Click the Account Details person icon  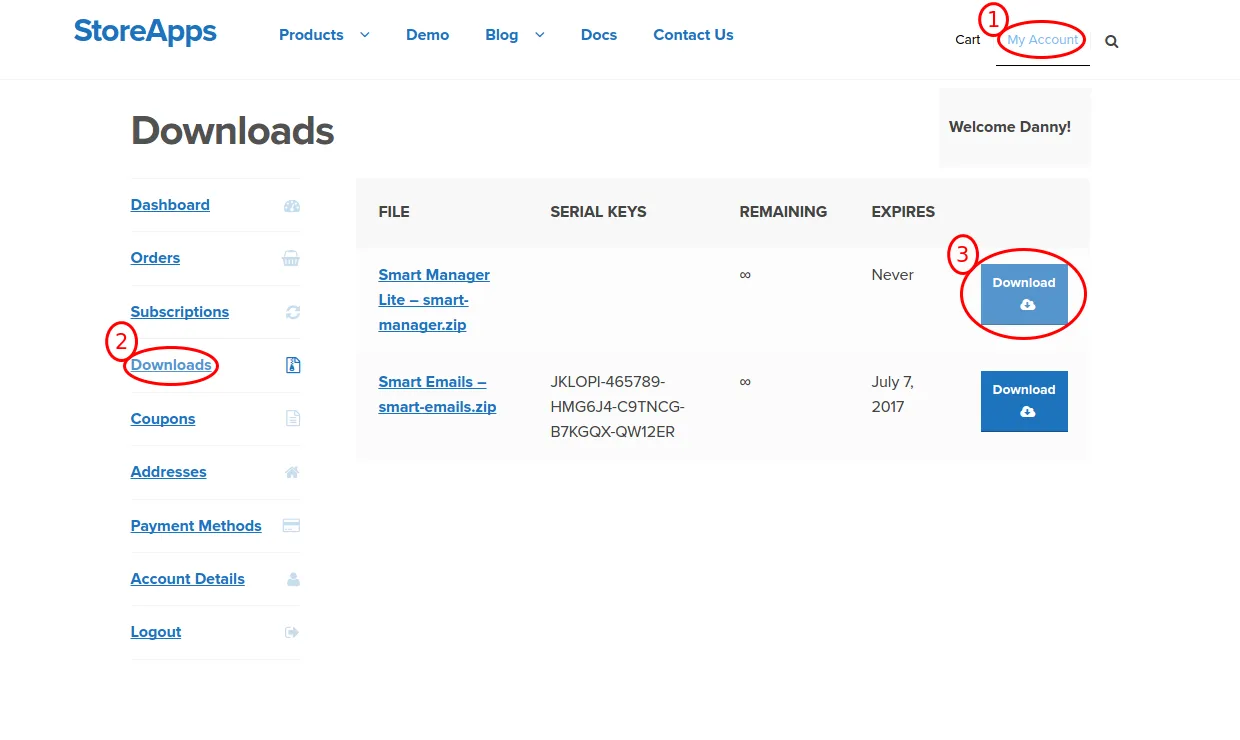point(293,579)
